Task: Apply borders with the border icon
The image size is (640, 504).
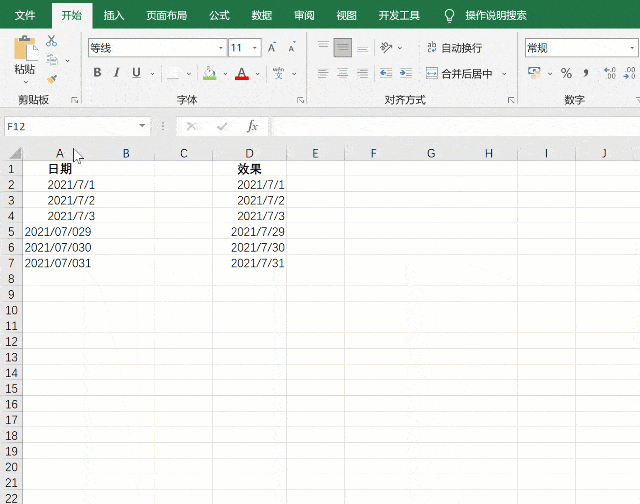Action: 173,73
